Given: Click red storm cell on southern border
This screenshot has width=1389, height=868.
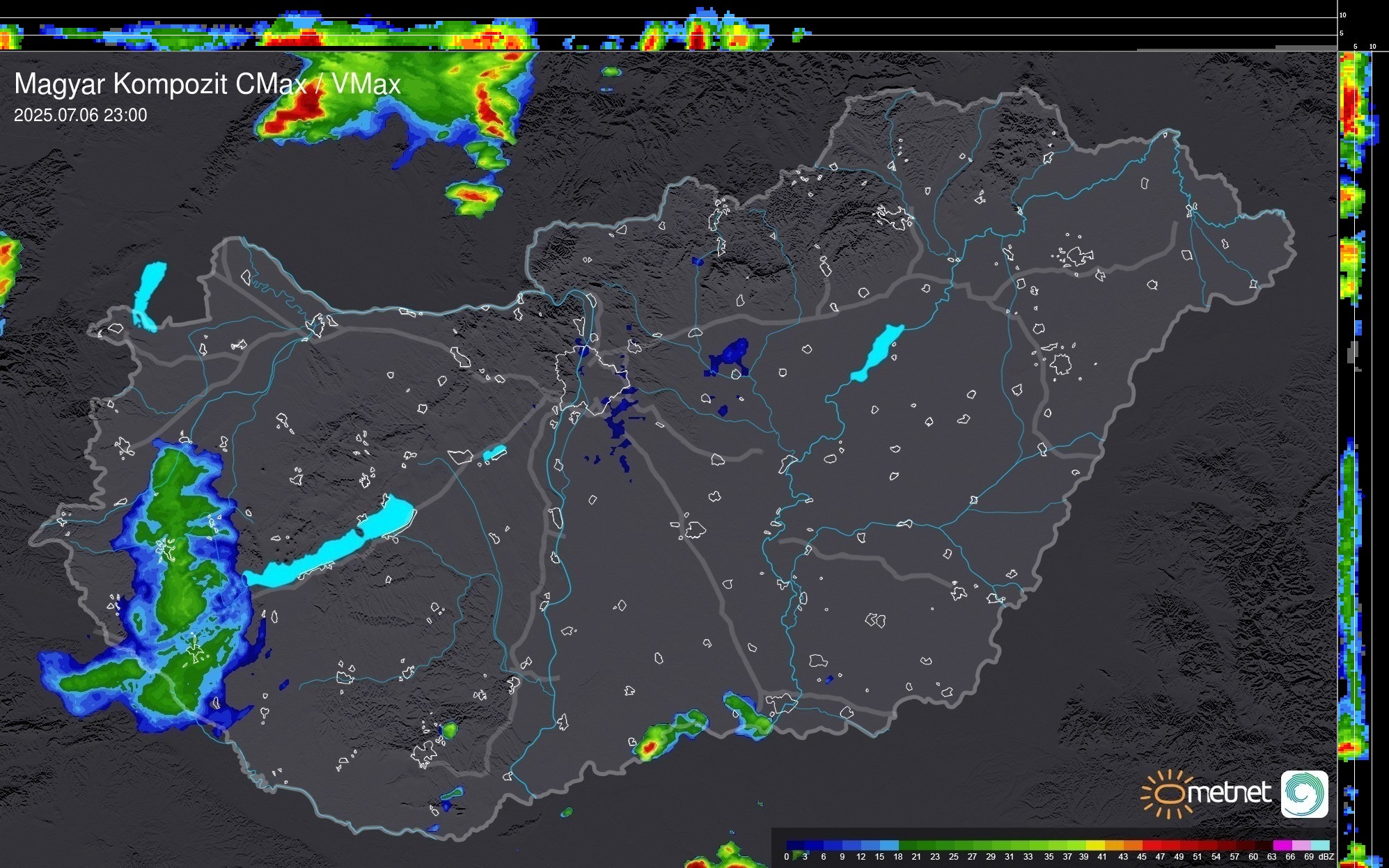Looking at the screenshot, I should click(649, 748).
